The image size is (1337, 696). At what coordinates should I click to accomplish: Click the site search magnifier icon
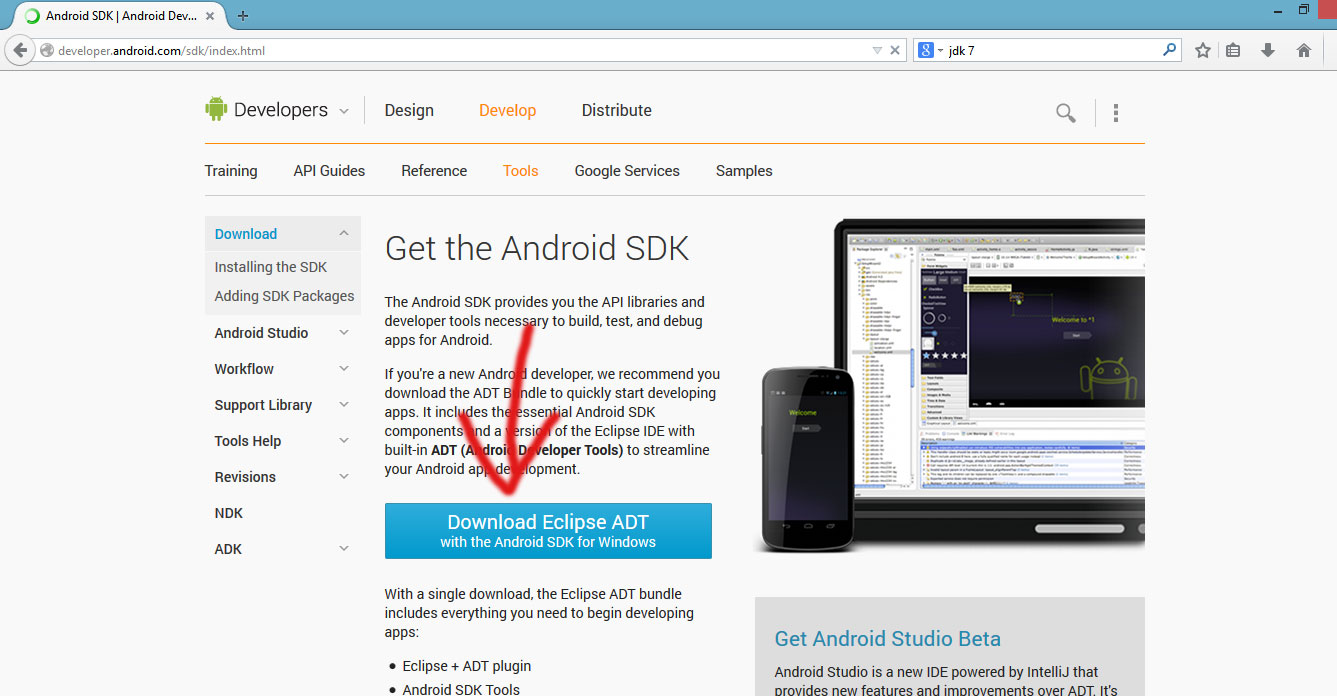(1066, 113)
